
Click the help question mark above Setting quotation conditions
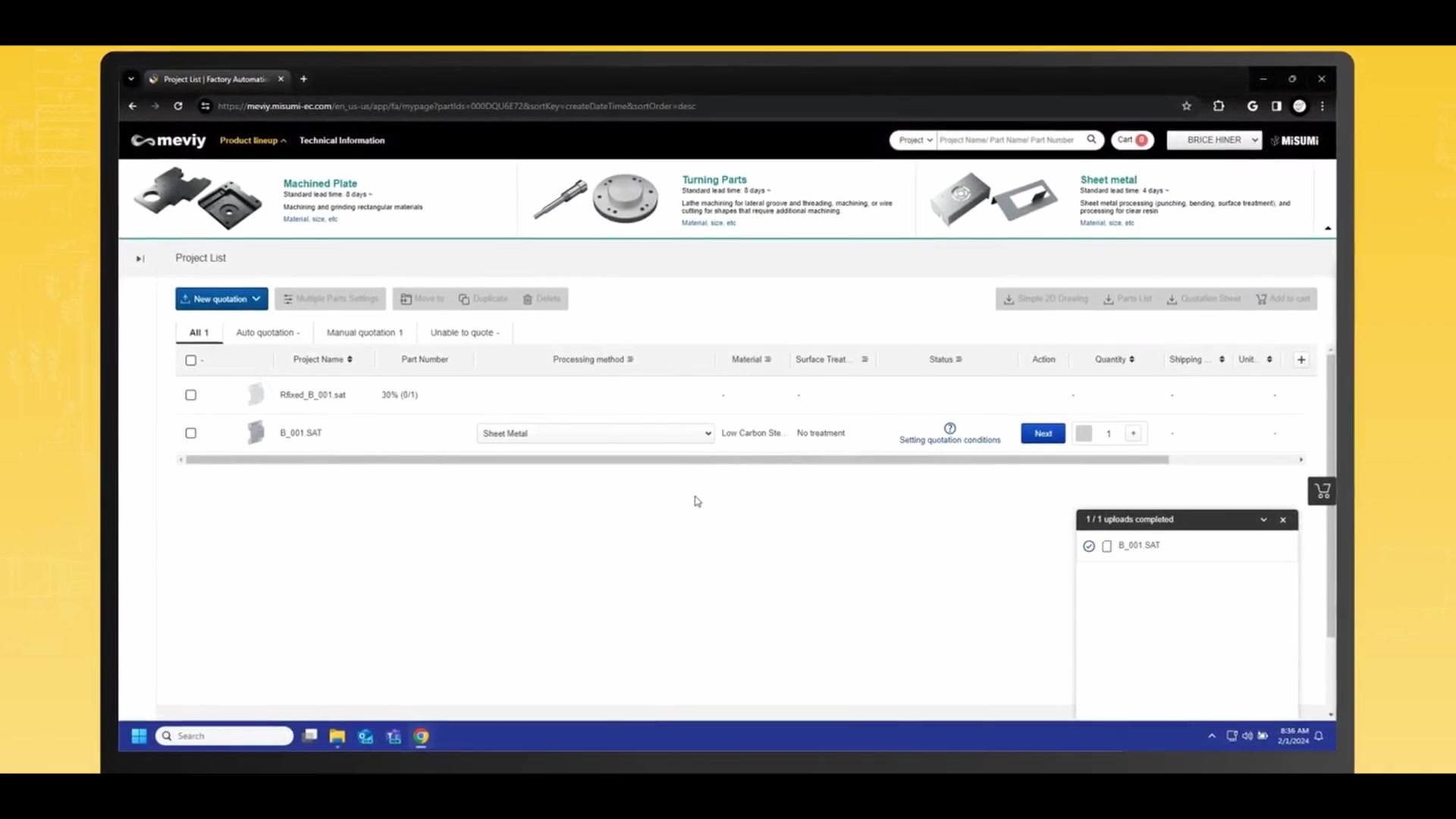(x=949, y=428)
